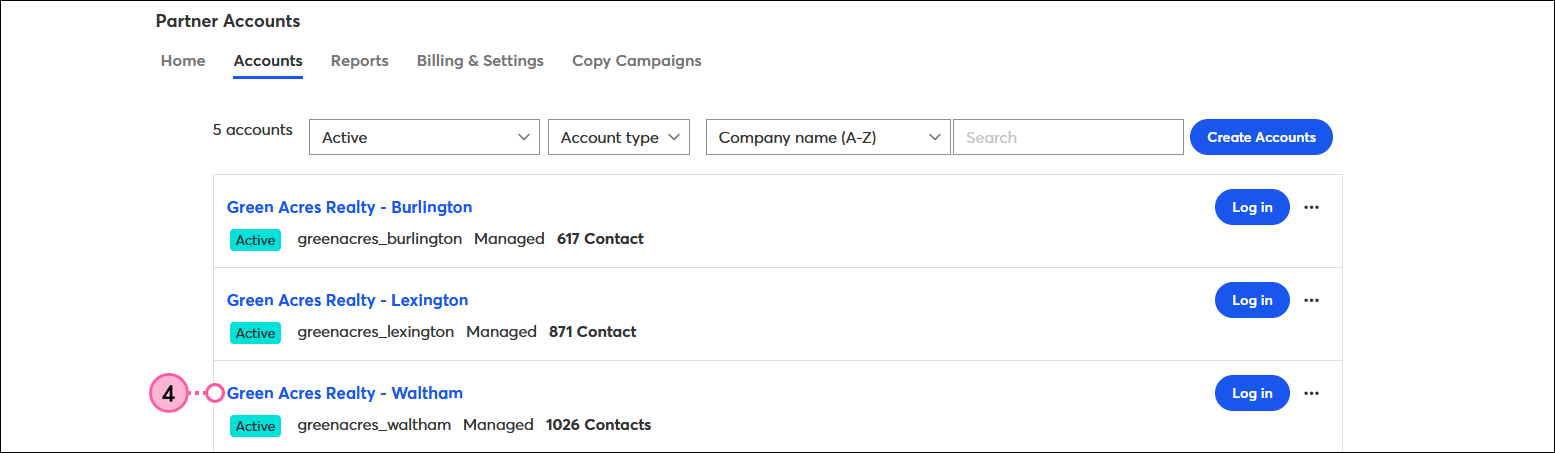Log in to Green Acres Realty - Waltham
This screenshot has width=1555, height=453.
pos(1252,393)
